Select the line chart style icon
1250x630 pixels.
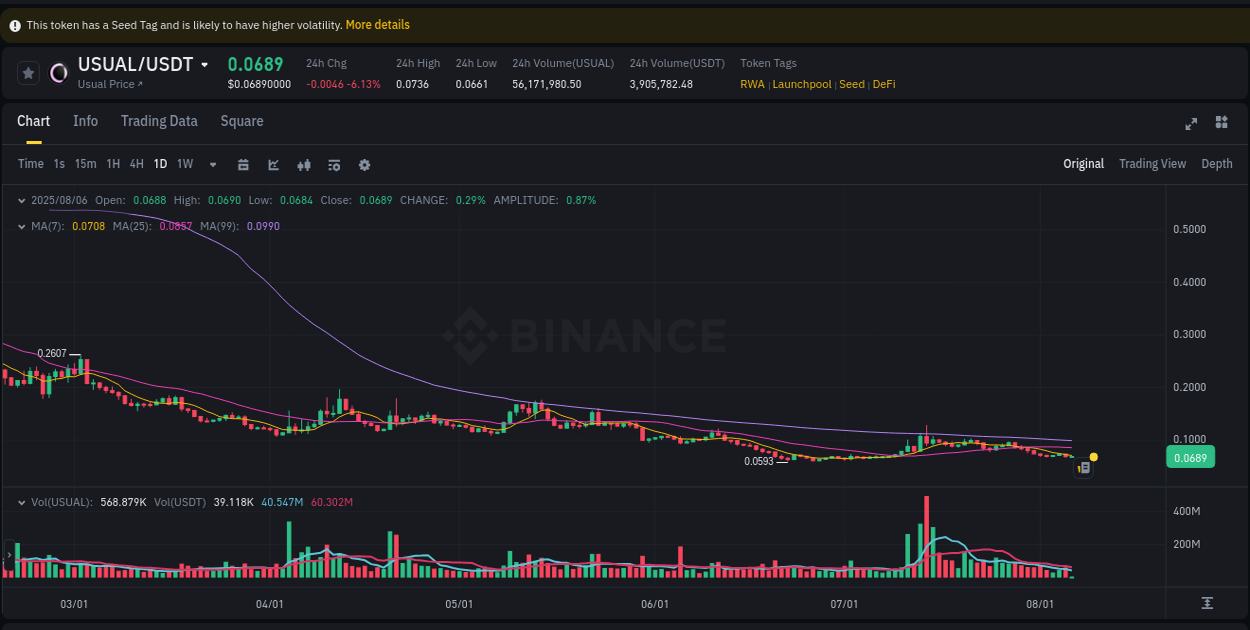click(x=273, y=163)
